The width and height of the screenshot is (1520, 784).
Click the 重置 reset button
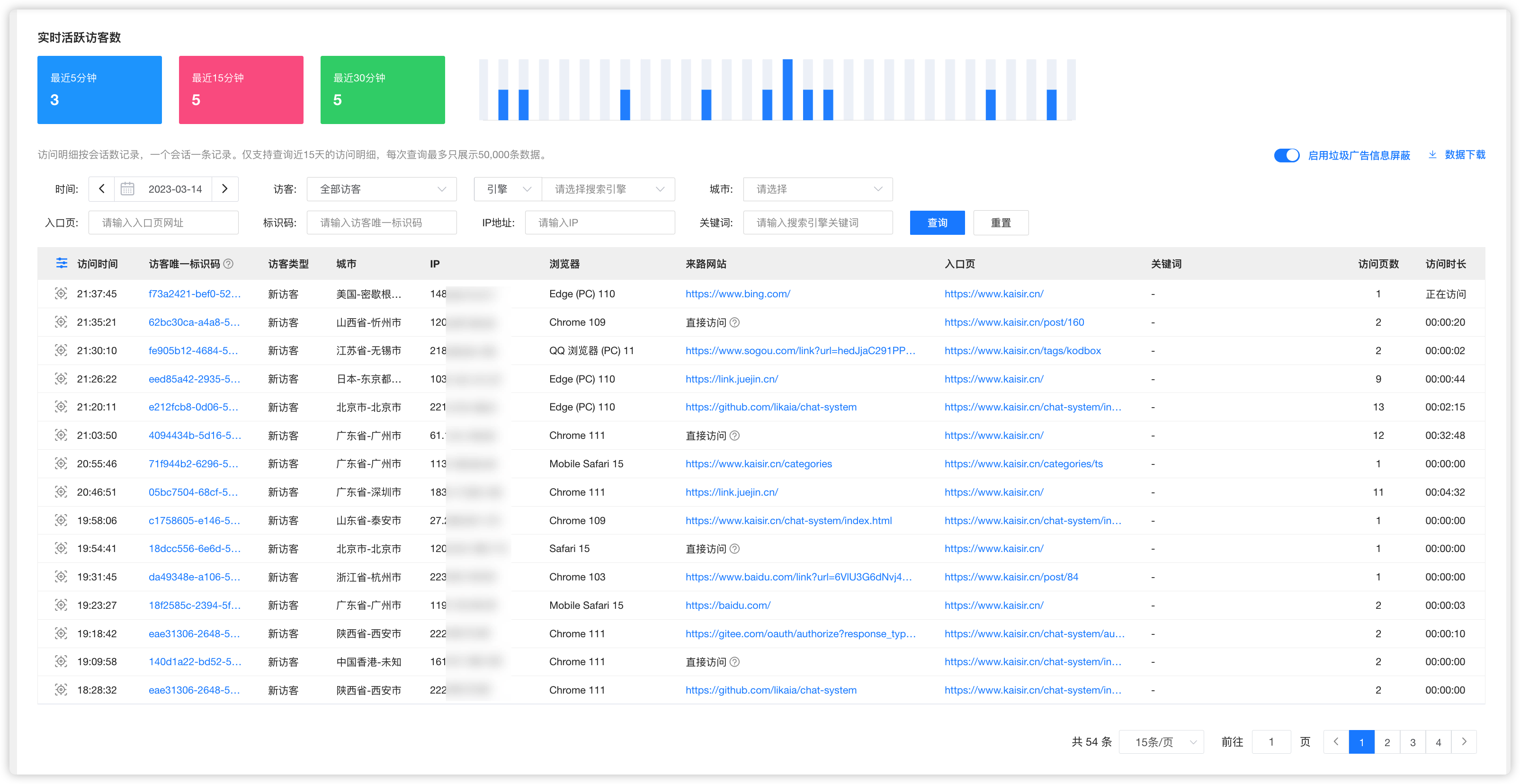[1001, 223]
